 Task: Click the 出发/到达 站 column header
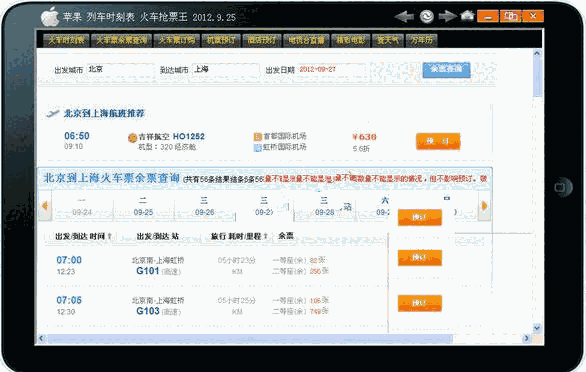(x=157, y=236)
